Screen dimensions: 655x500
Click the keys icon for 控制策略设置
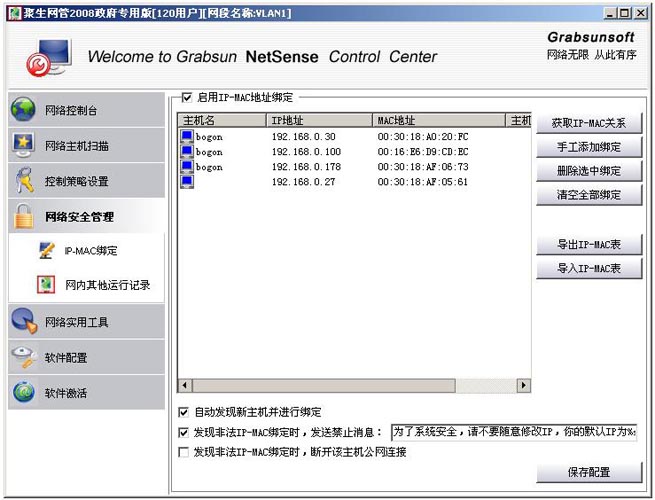[x=24, y=180]
